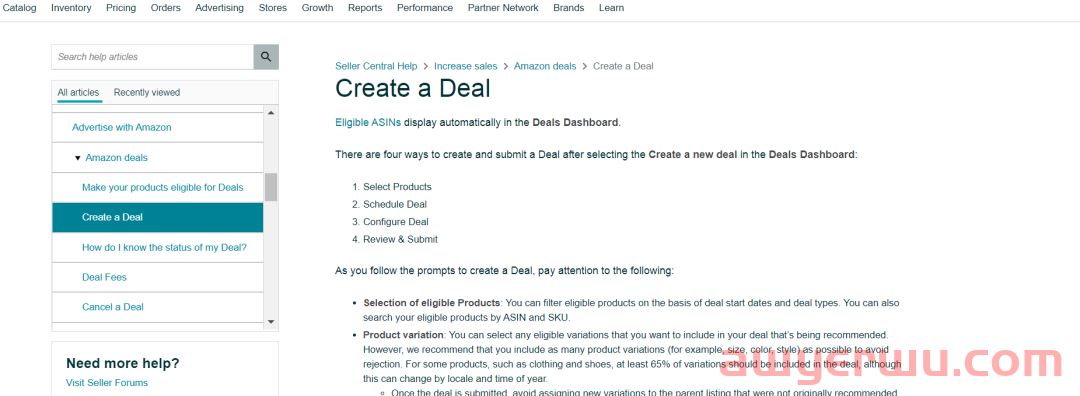
Task: Collapse the Amazon deals tree node
Action: point(78,158)
